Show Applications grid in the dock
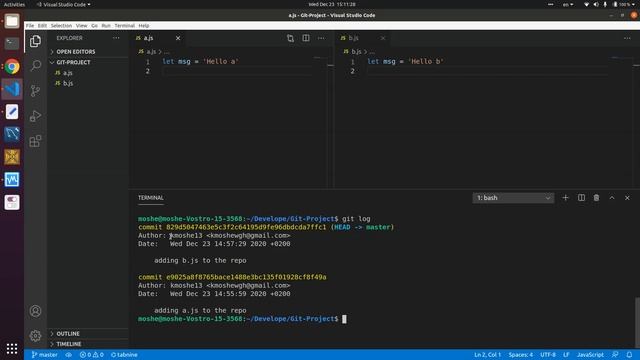This screenshot has width=640, height=360. pos(12,348)
